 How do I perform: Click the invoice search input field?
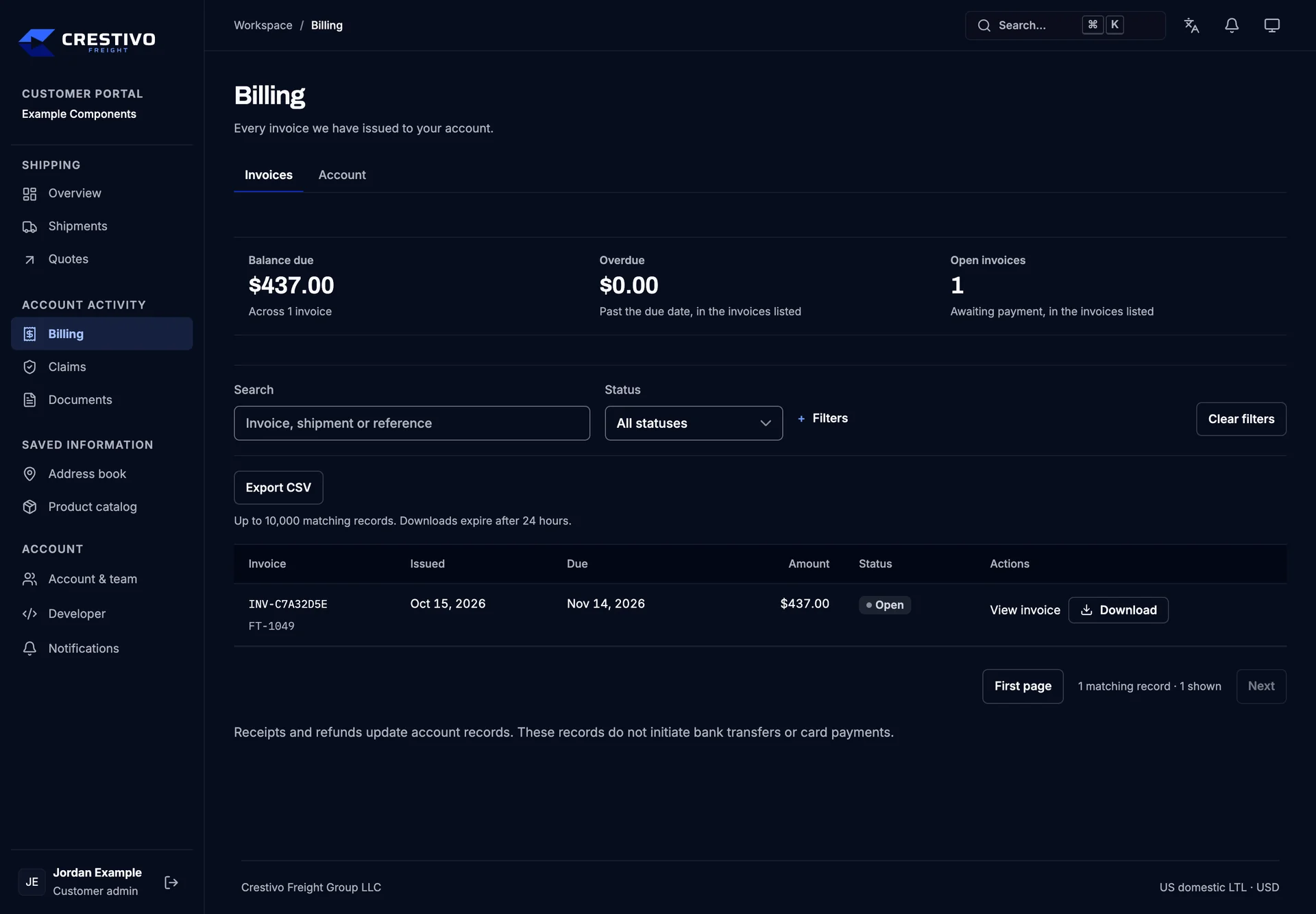[x=412, y=423]
